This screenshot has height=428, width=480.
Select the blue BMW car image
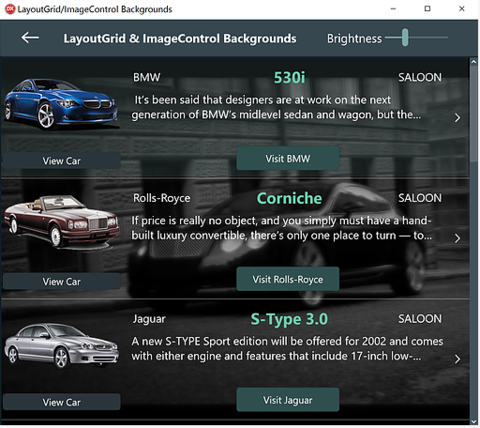point(61,104)
